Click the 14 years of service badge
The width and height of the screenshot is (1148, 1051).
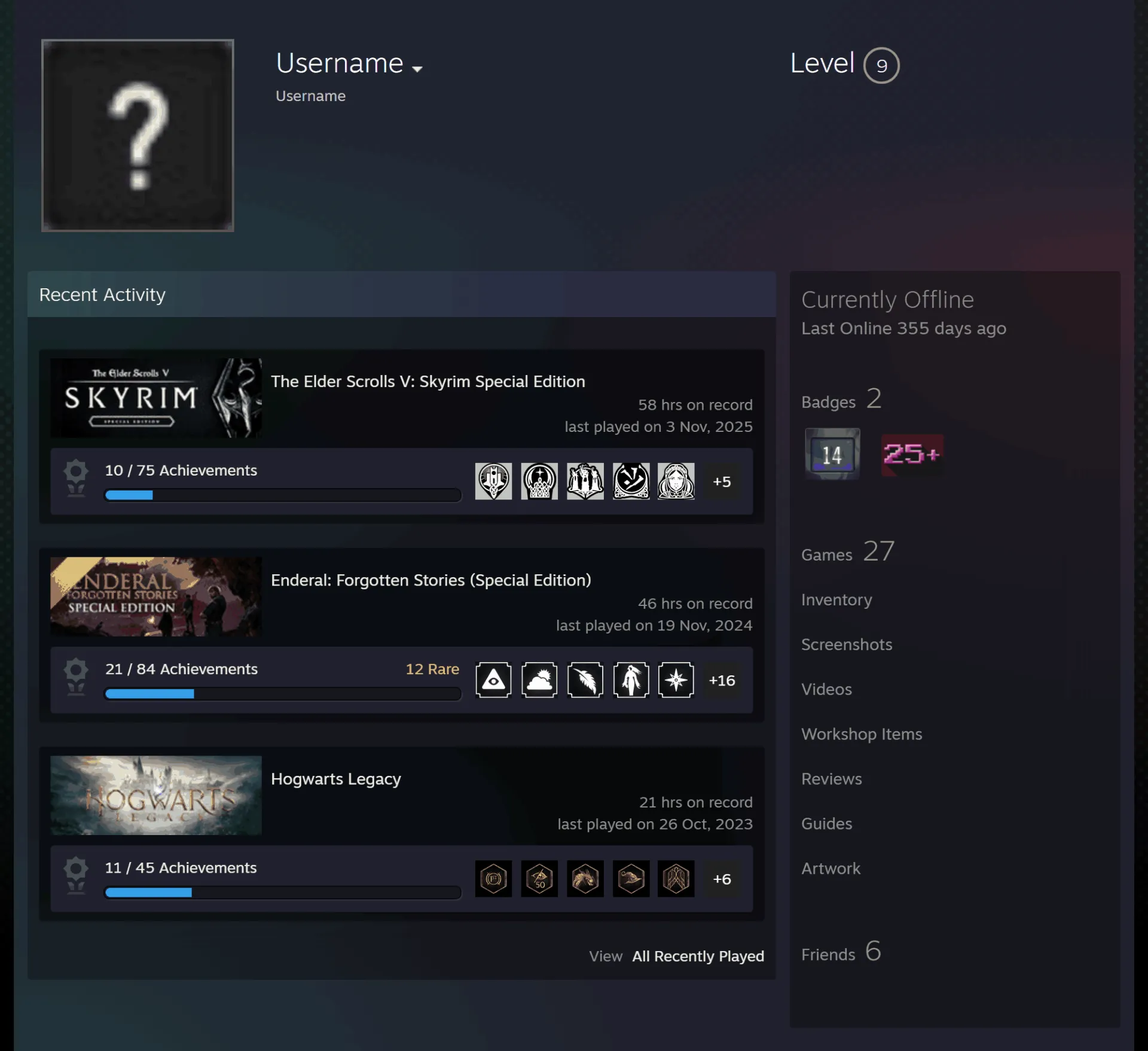[x=832, y=454]
